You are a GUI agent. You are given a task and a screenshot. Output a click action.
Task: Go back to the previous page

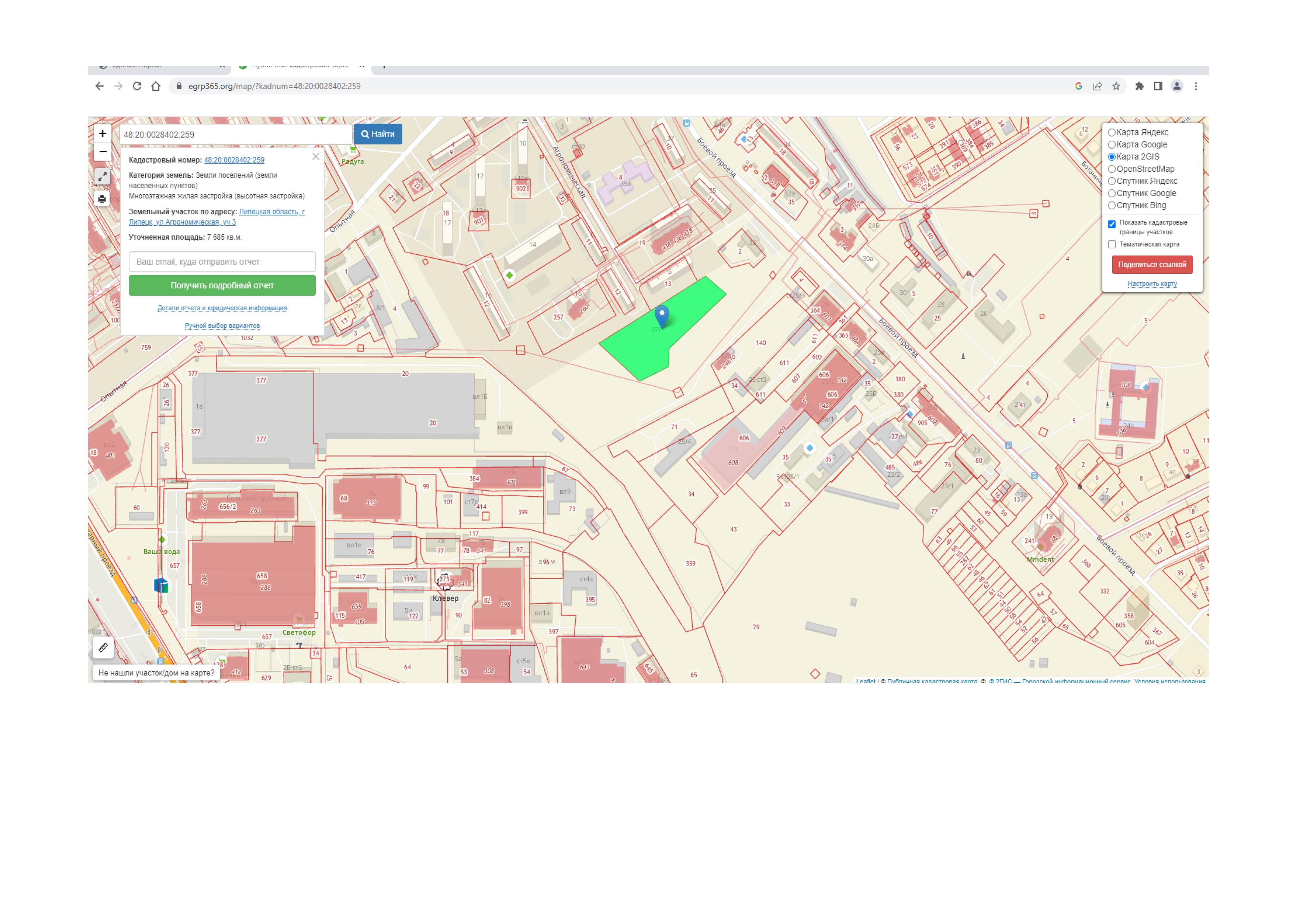pyautogui.click(x=99, y=86)
